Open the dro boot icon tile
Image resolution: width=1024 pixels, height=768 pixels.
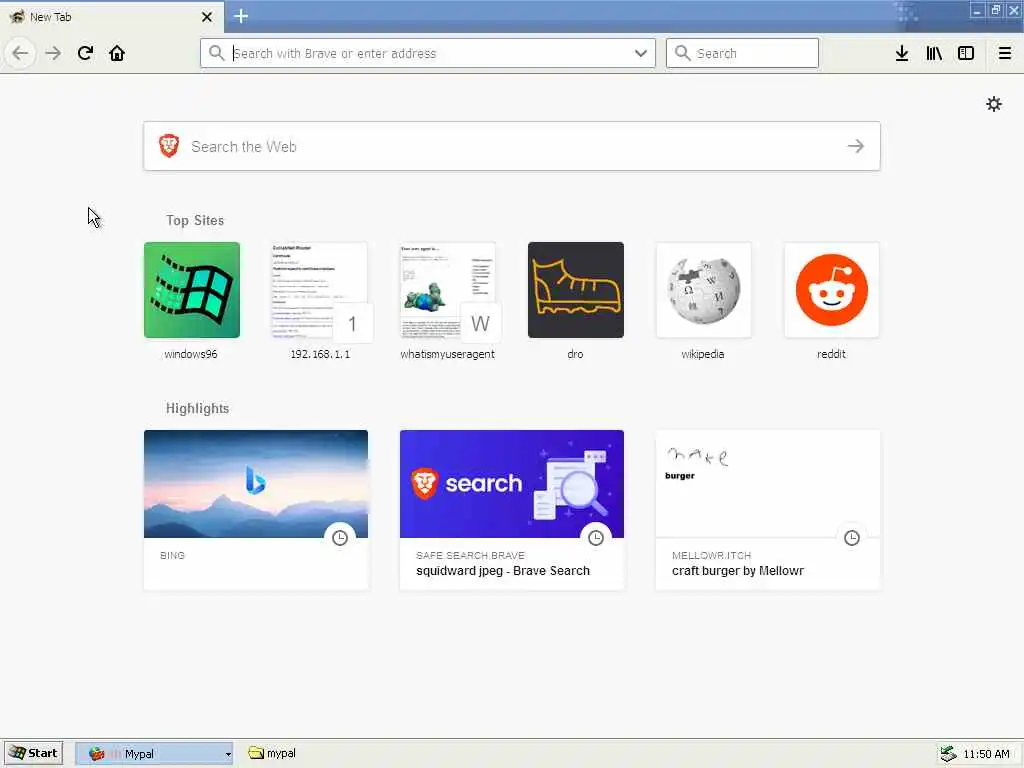coord(576,290)
